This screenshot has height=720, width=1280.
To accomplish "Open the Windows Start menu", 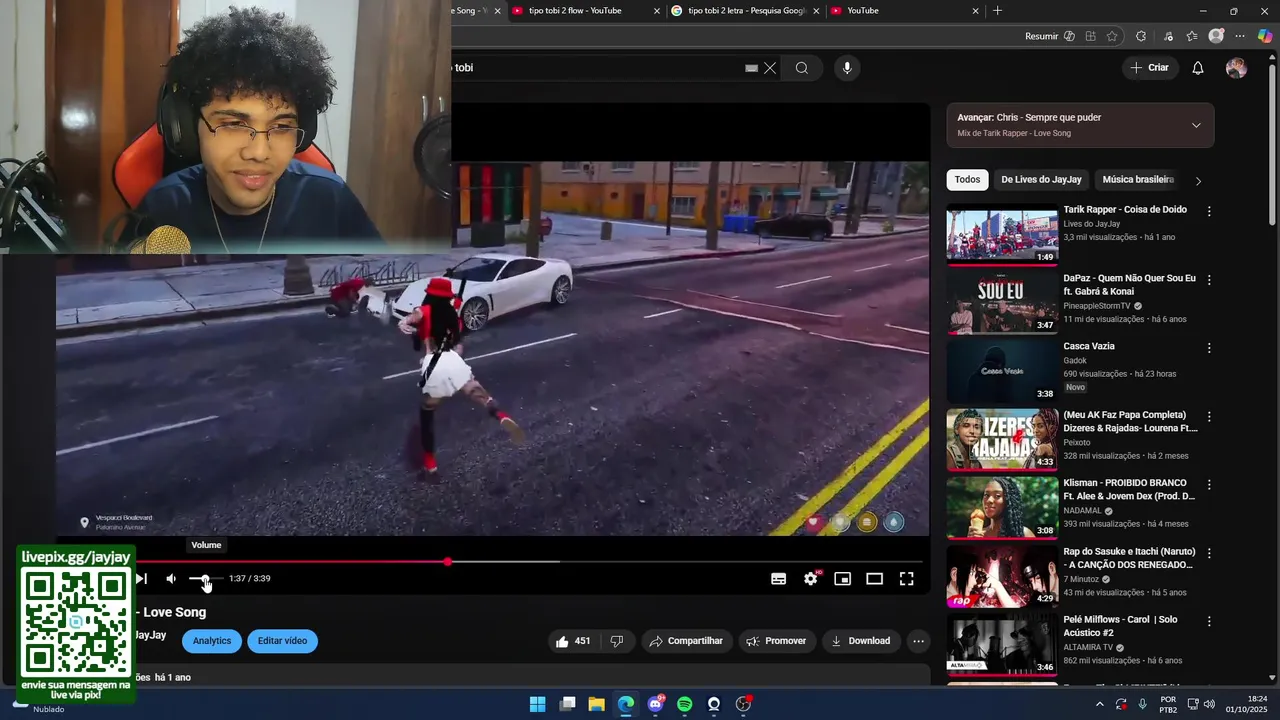I will click(x=537, y=704).
